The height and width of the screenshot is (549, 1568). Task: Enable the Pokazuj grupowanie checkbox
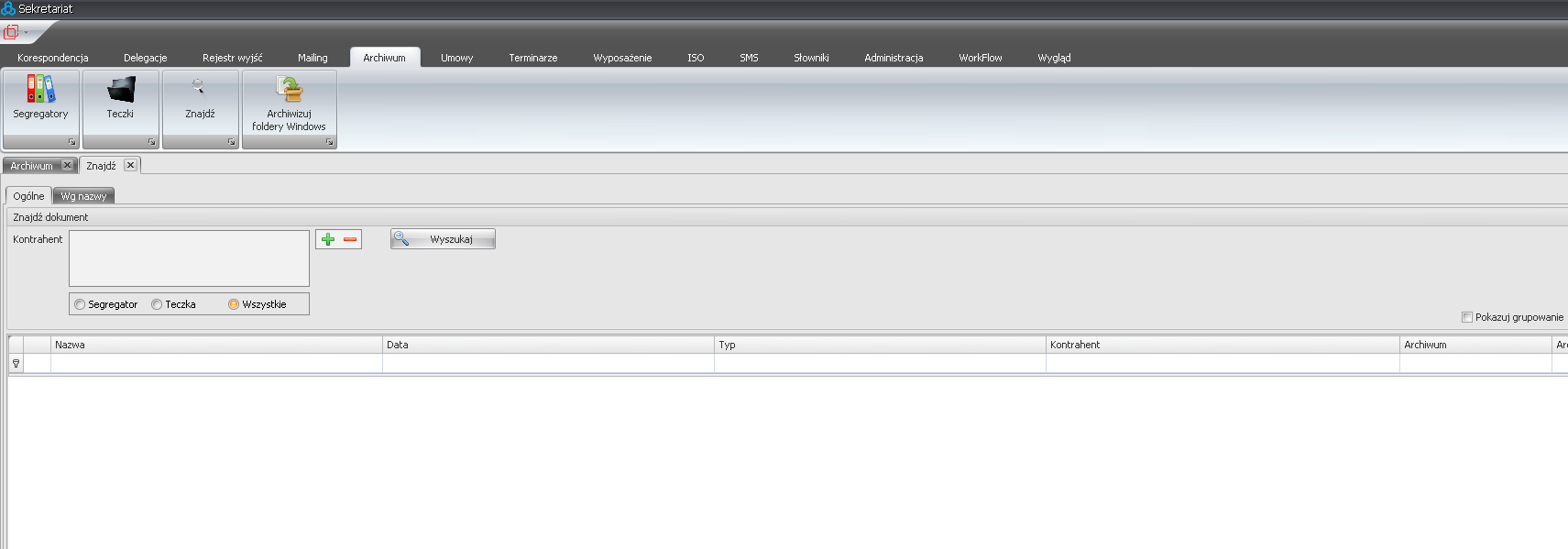[1467, 317]
